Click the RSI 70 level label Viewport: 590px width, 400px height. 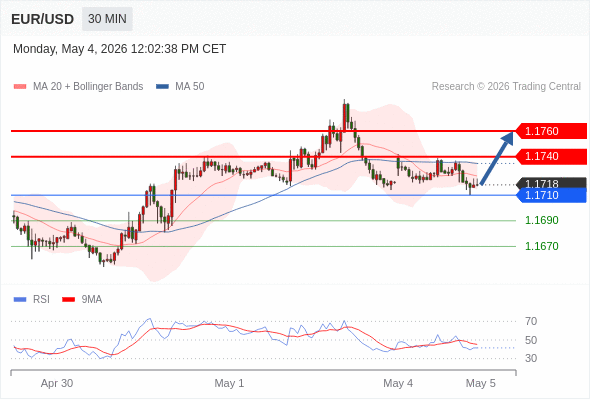click(531, 321)
